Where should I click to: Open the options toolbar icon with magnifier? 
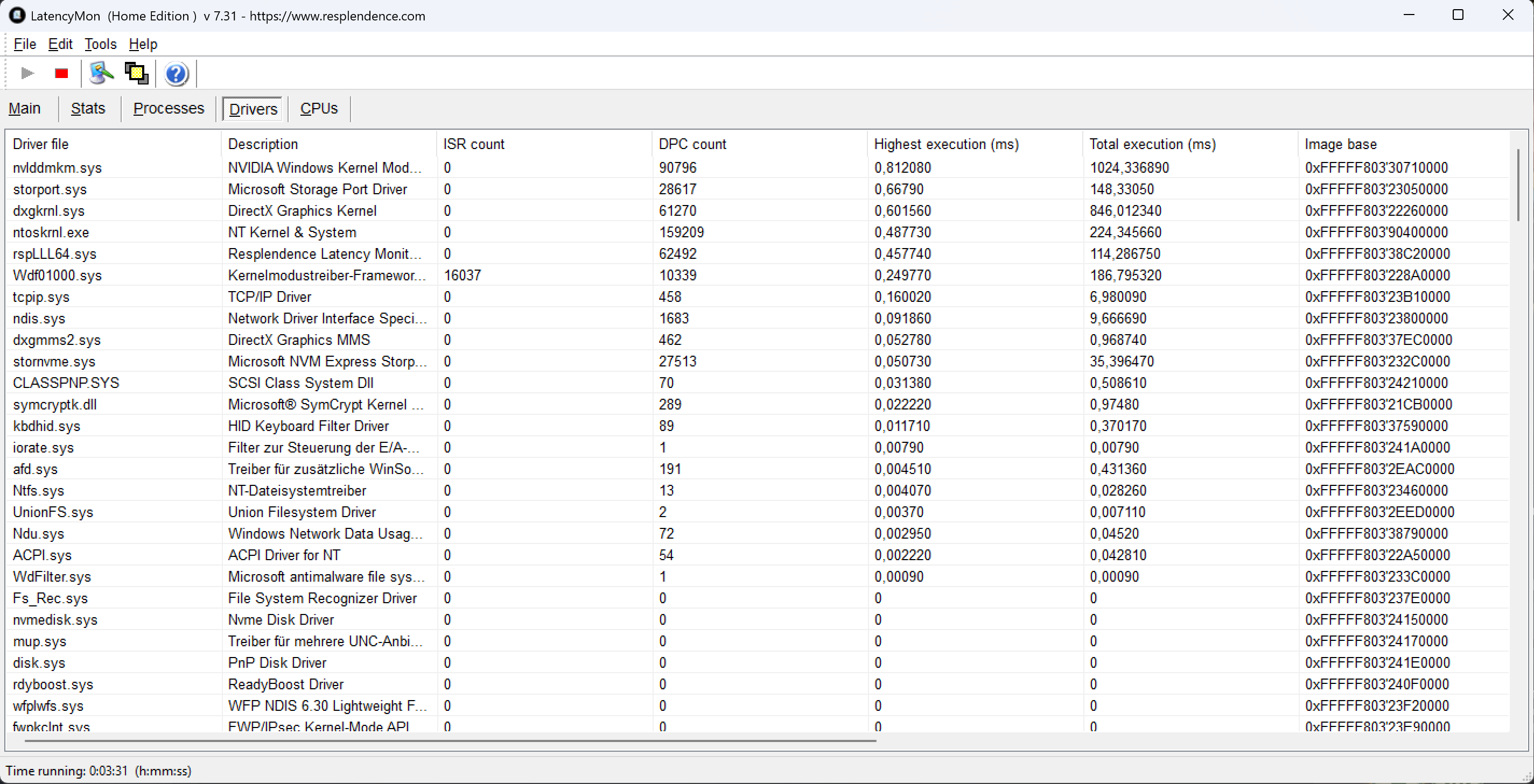101,73
